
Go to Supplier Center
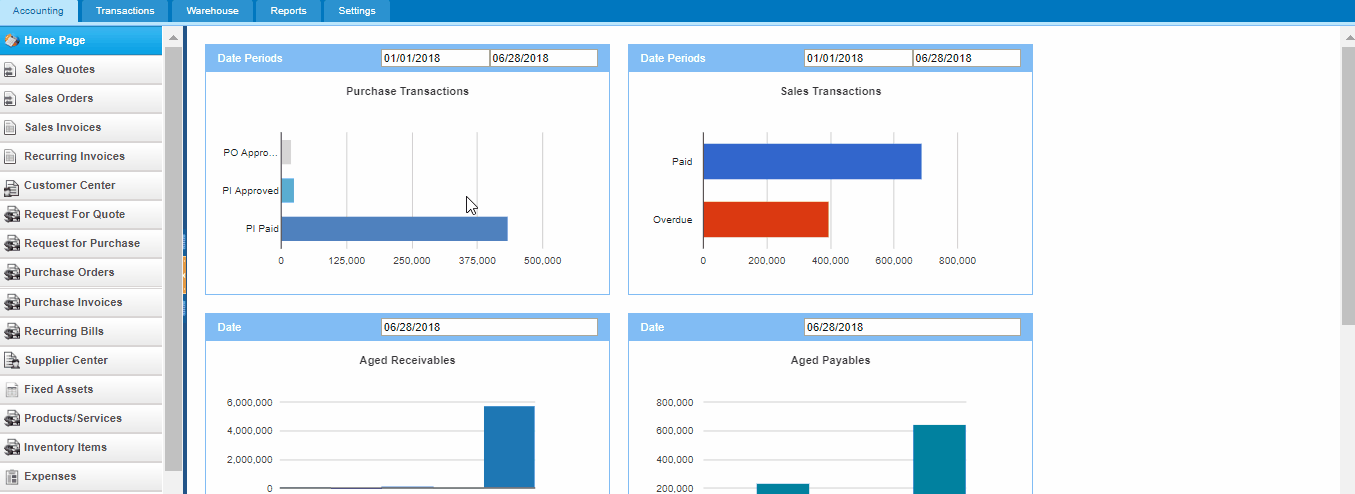[81, 361]
